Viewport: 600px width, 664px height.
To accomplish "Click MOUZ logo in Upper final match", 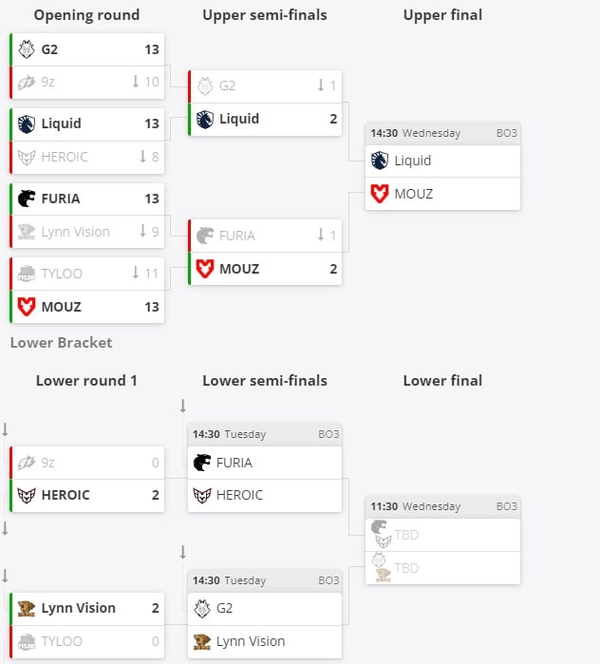I will pos(379,193).
